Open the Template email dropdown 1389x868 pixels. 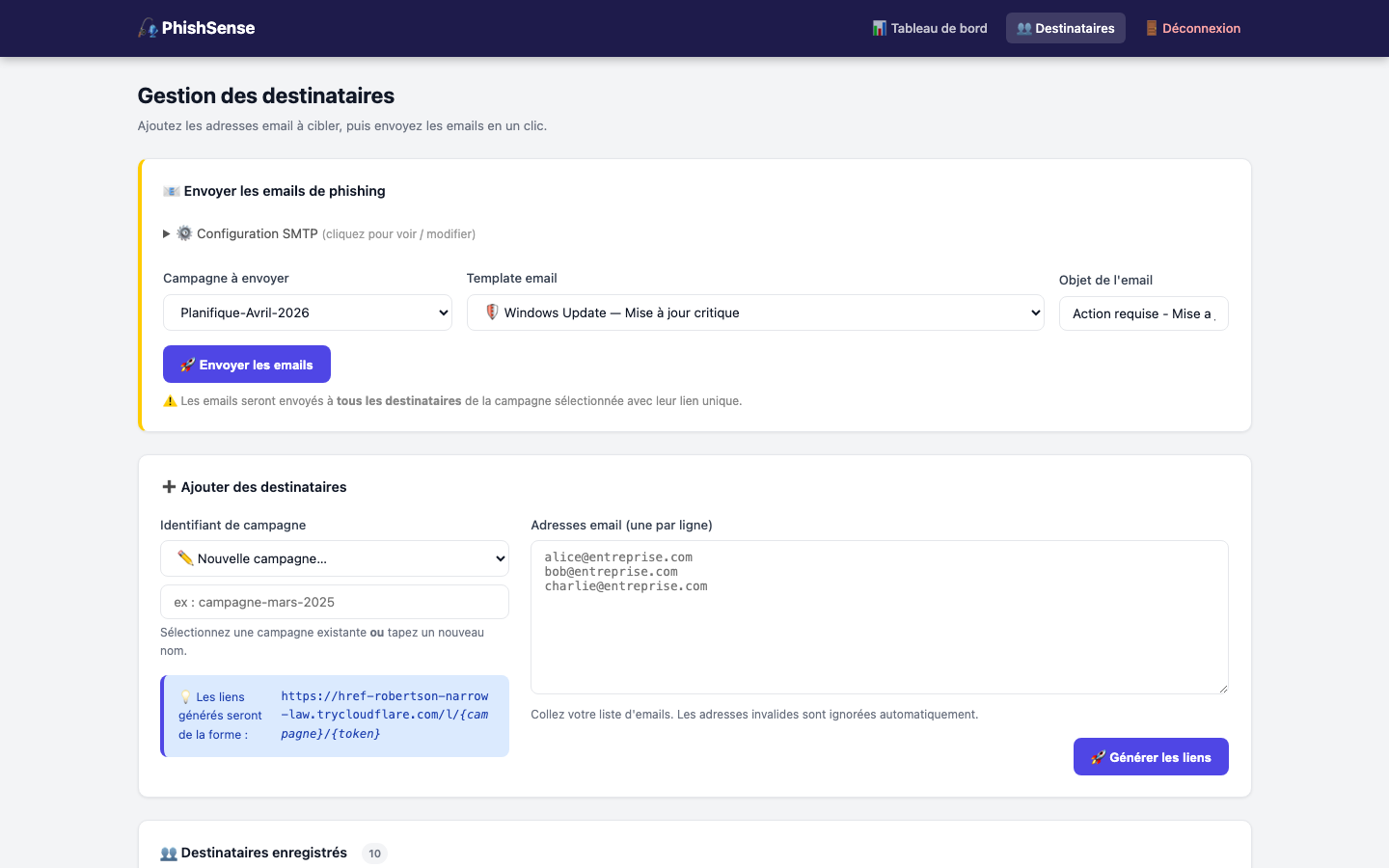[755, 312]
